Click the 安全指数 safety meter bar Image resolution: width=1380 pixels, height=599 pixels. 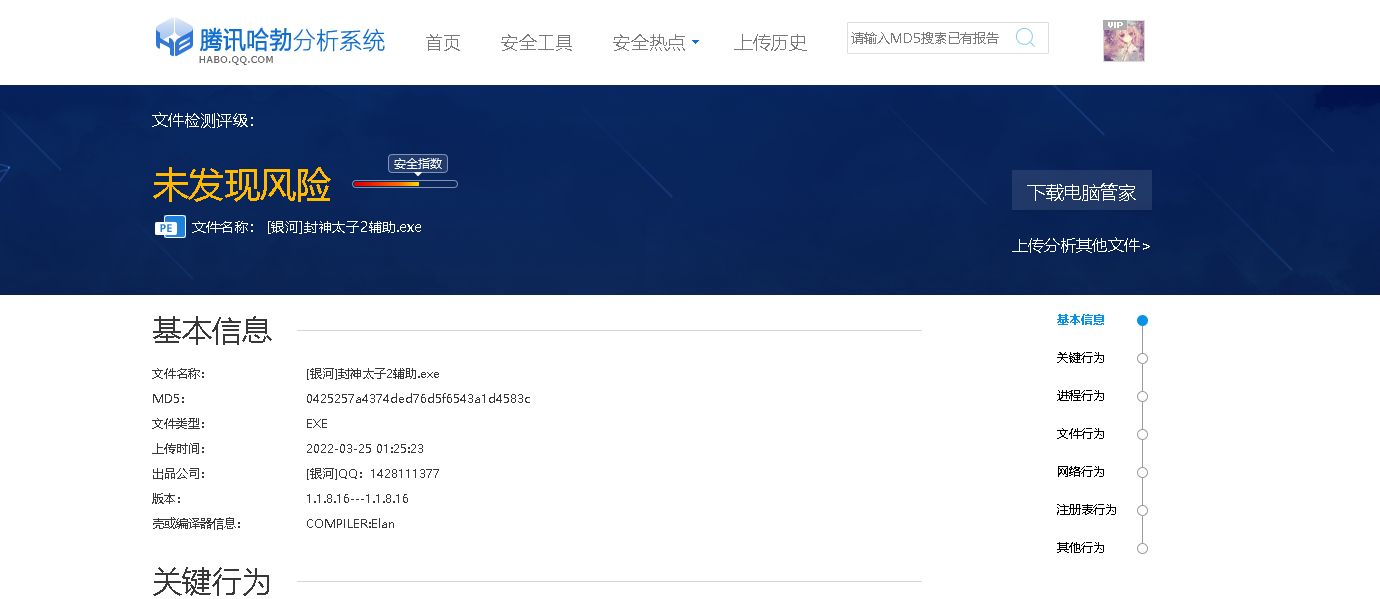(x=404, y=184)
